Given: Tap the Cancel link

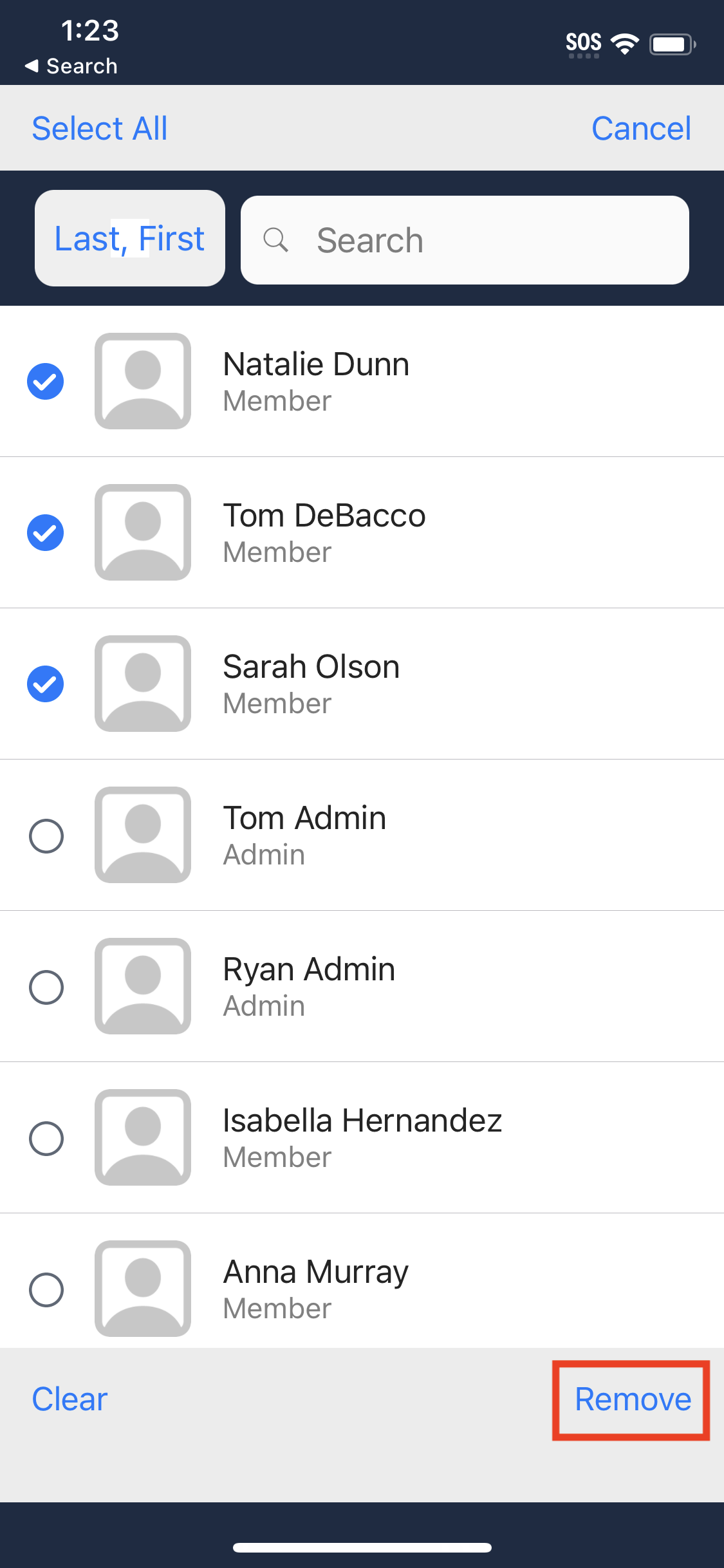Looking at the screenshot, I should coord(641,128).
